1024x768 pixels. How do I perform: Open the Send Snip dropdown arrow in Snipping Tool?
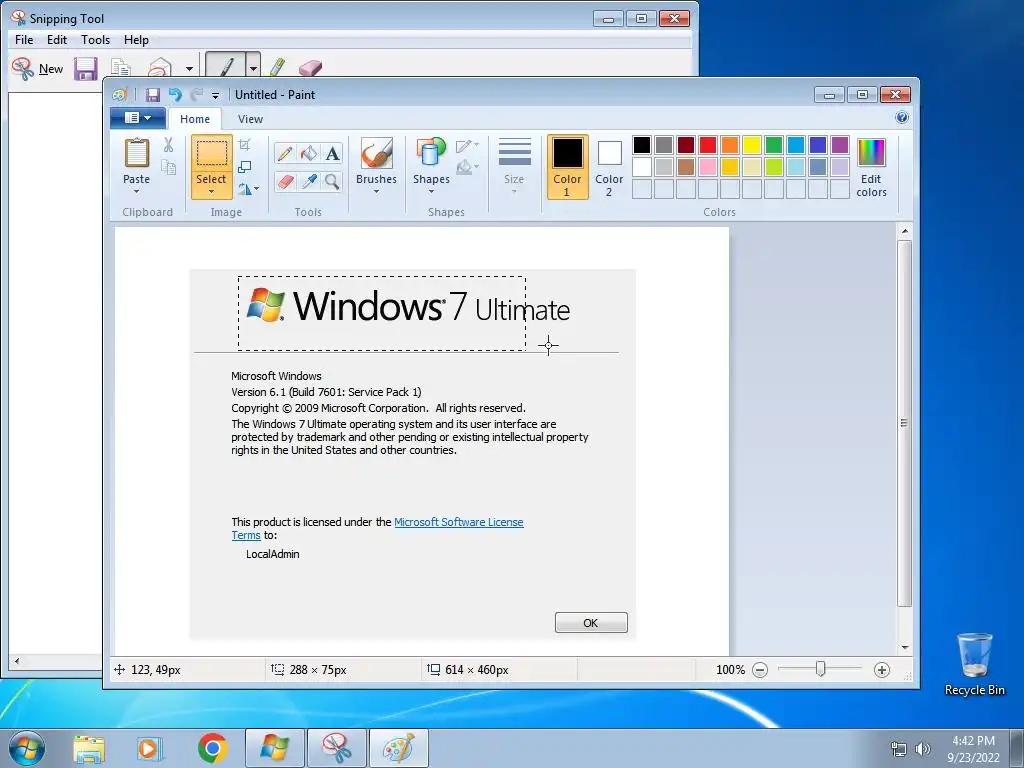(x=189, y=69)
